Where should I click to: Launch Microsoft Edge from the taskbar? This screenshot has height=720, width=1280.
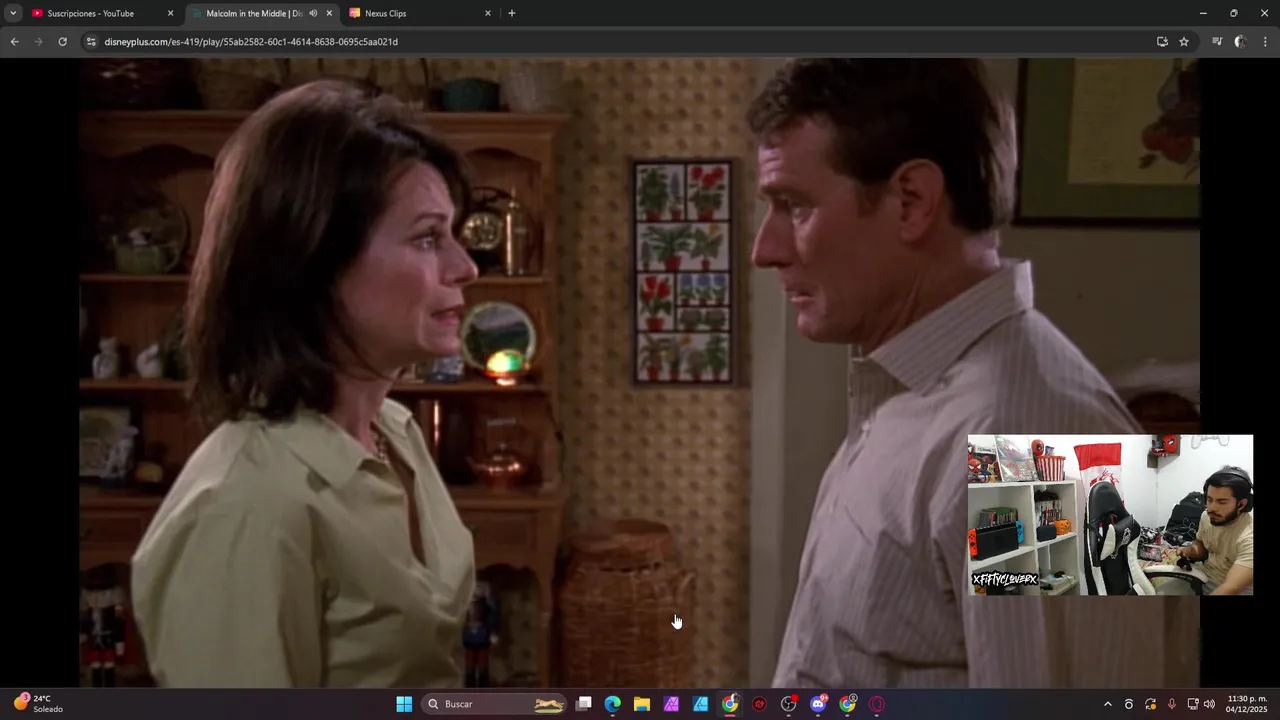[x=613, y=704]
